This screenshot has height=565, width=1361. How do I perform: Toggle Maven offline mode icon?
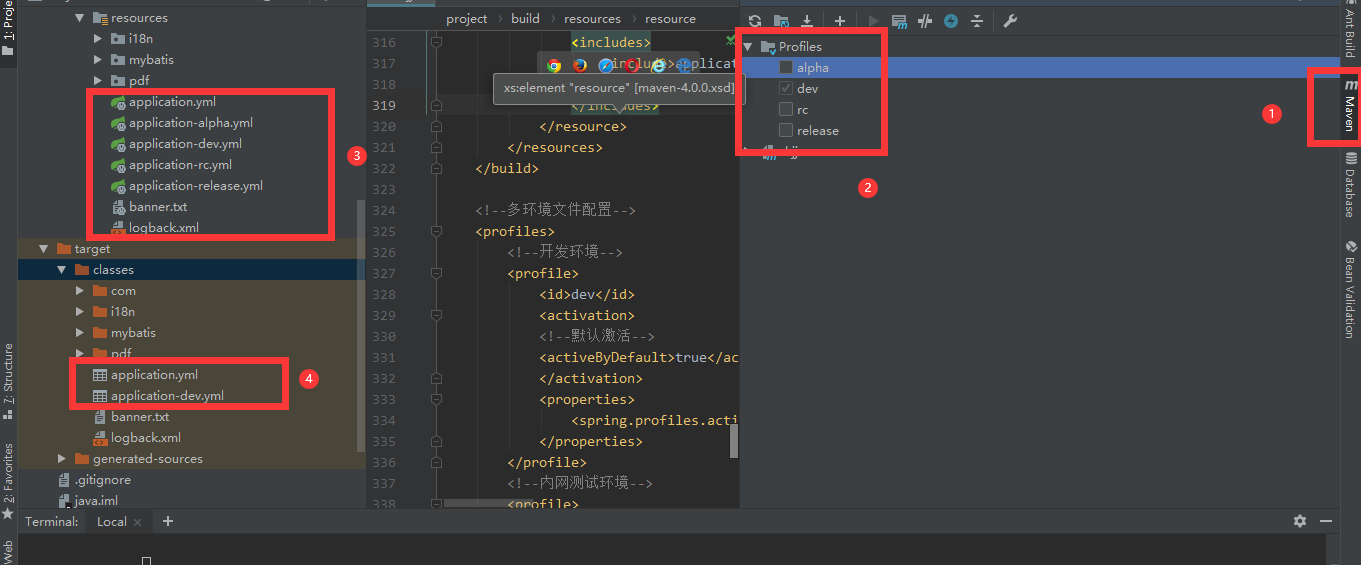(925, 21)
